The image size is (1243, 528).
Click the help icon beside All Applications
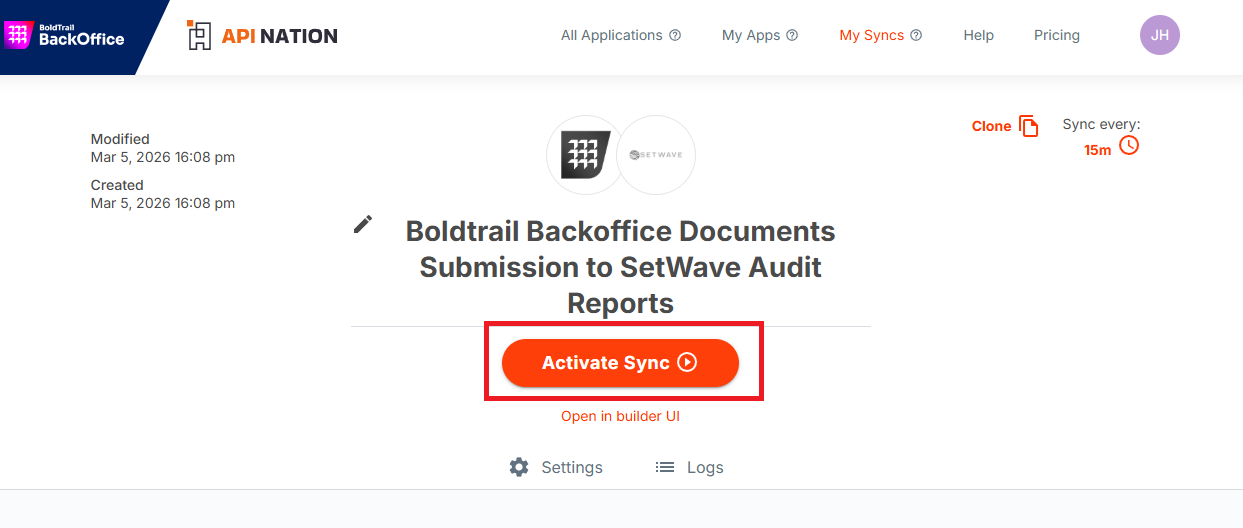coord(675,35)
